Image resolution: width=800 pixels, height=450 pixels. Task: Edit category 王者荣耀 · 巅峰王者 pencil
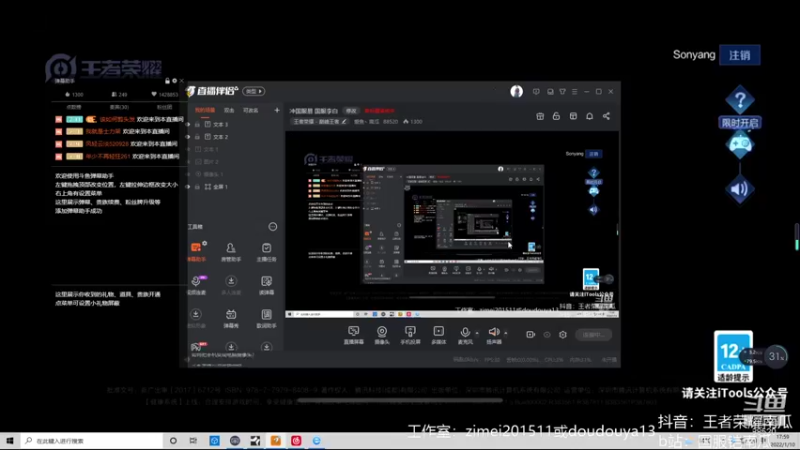point(344,122)
